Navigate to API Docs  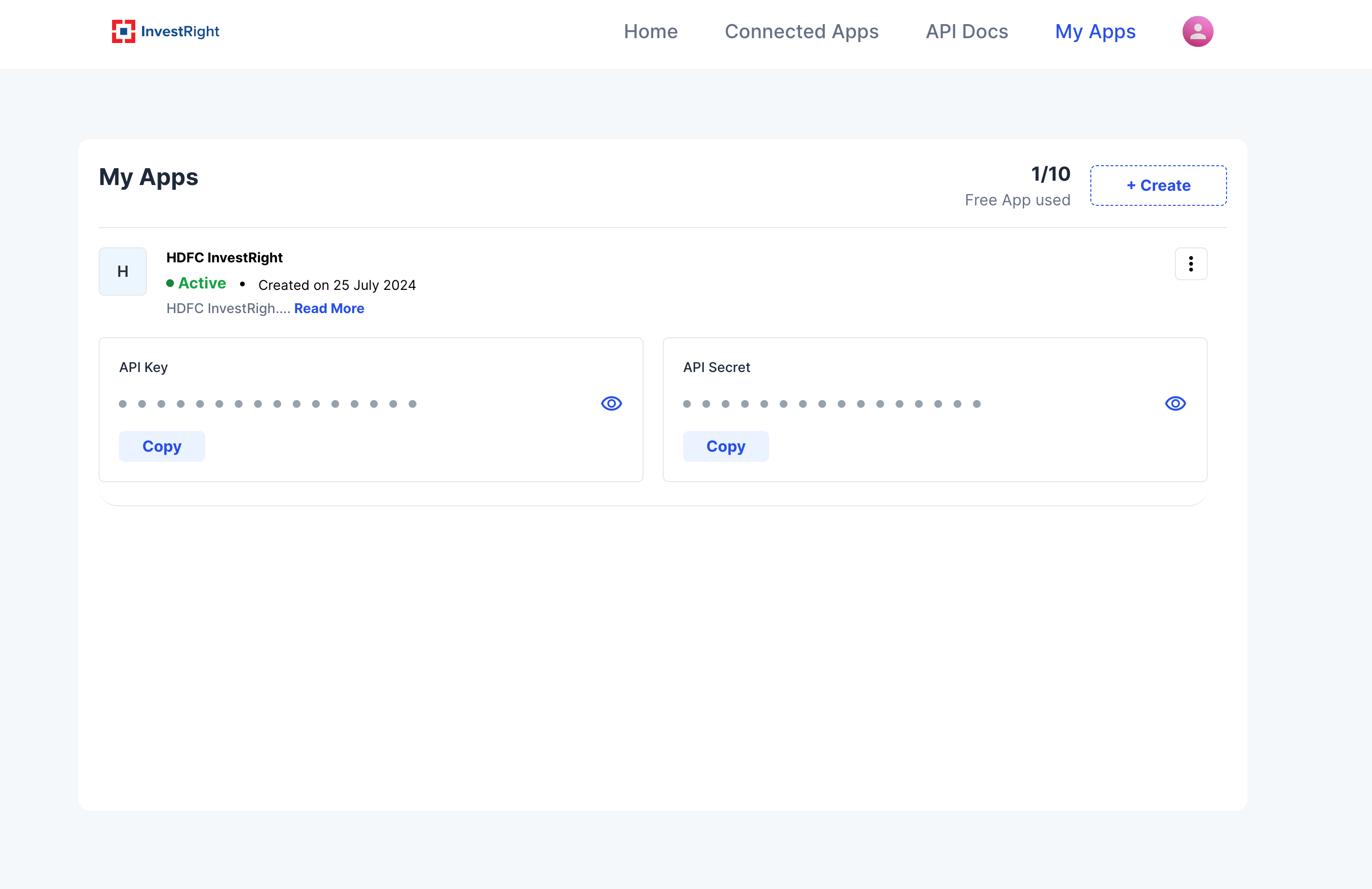point(967,31)
